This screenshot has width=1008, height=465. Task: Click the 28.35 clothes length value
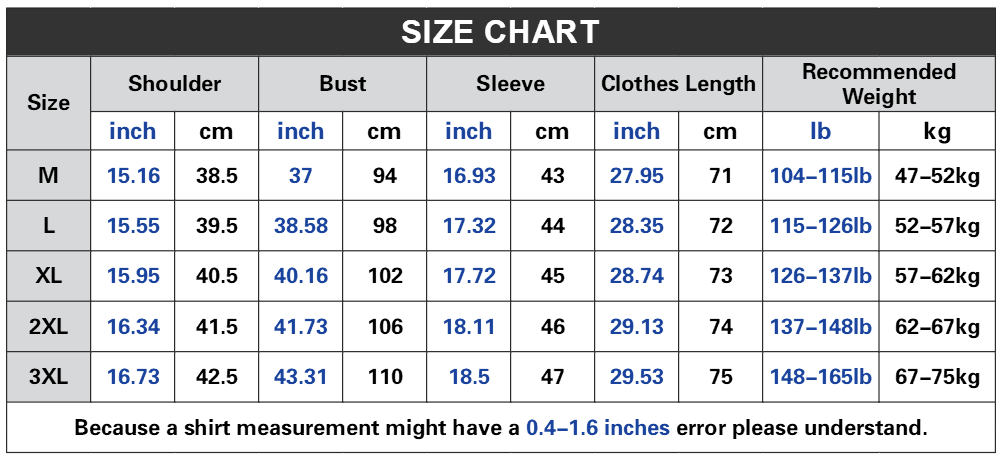pyautogui.click(x=637, y=226)
